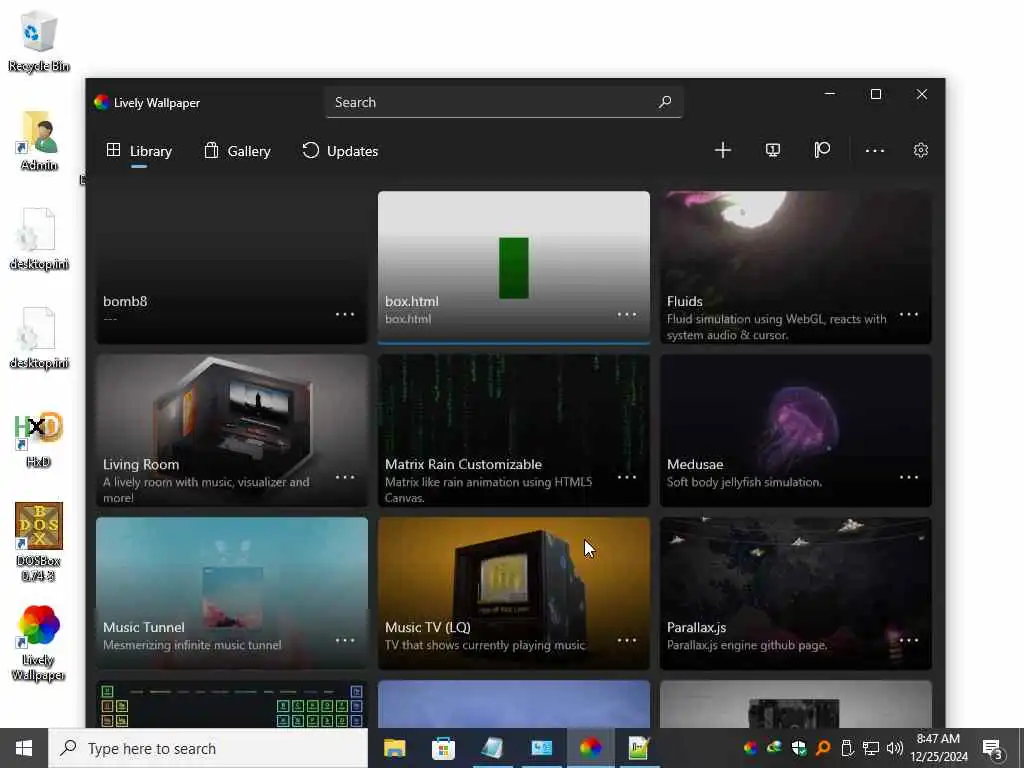
Task: Open the toolbar three-dot more menu
Action: coord(874,151)
